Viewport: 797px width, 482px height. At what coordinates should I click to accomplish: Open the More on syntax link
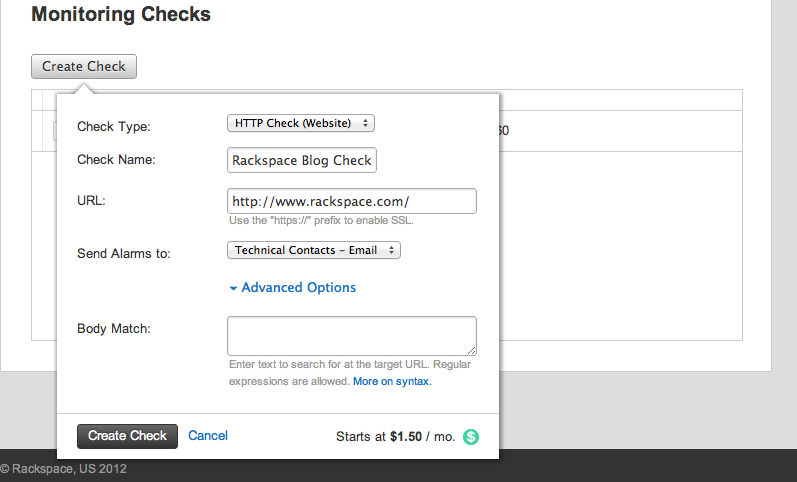(392, 381)
